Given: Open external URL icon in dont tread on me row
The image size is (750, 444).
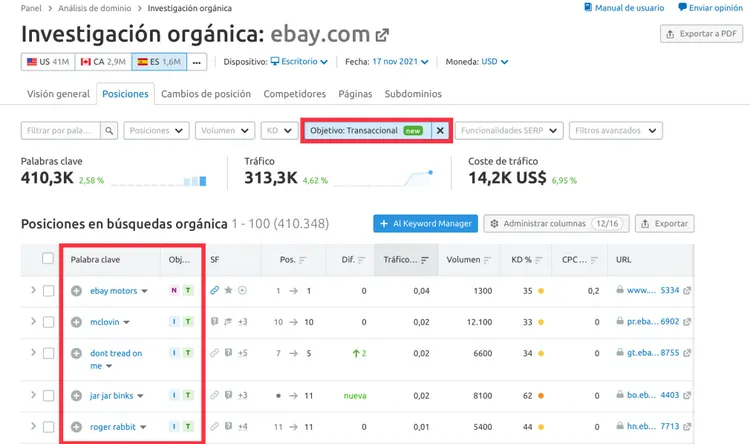Looking at the screenshot, I should (687, 353).
